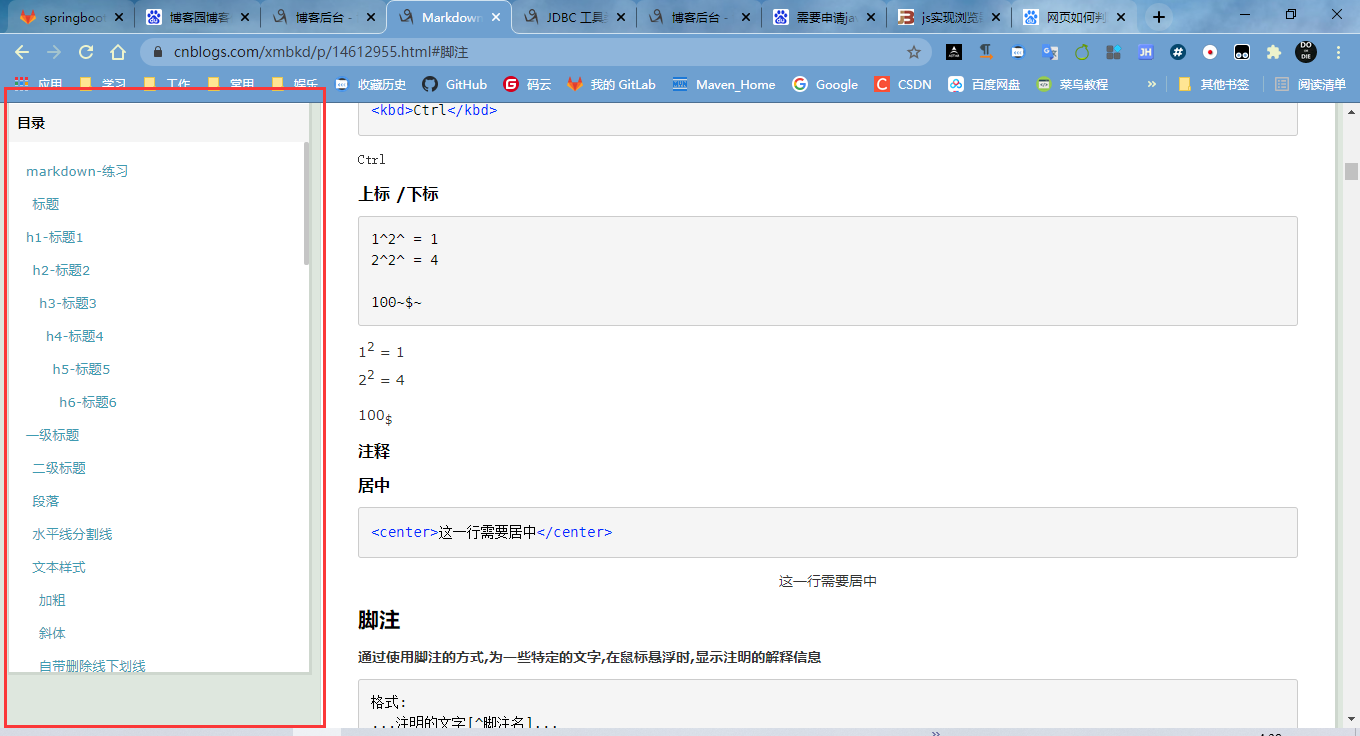The width and height of the screenshot is (1360, 736).
Task: Expand the 娱乐 bookmark folder
Action: 295,85
